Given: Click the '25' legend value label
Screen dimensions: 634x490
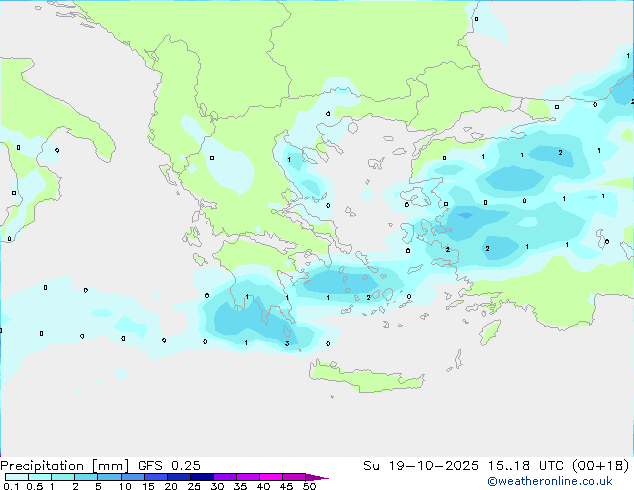Looking at the screenshot, I should [194, 486].
